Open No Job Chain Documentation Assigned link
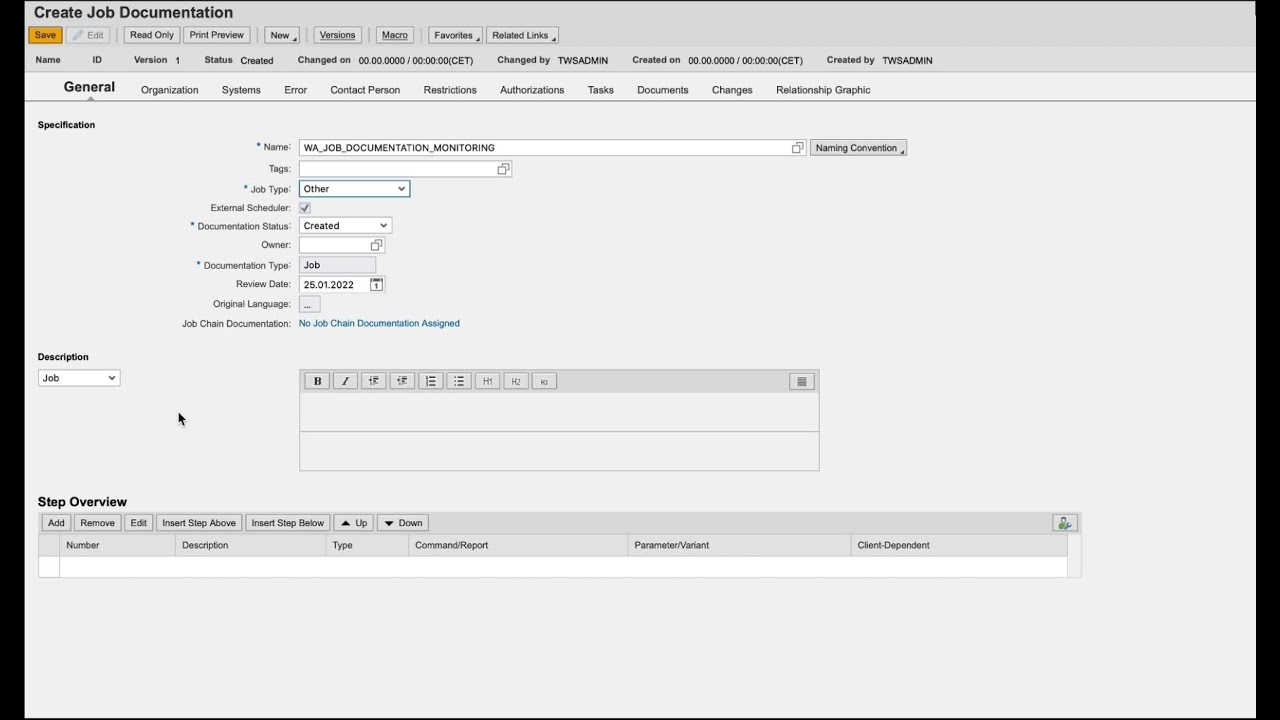 tap(379, 324)
